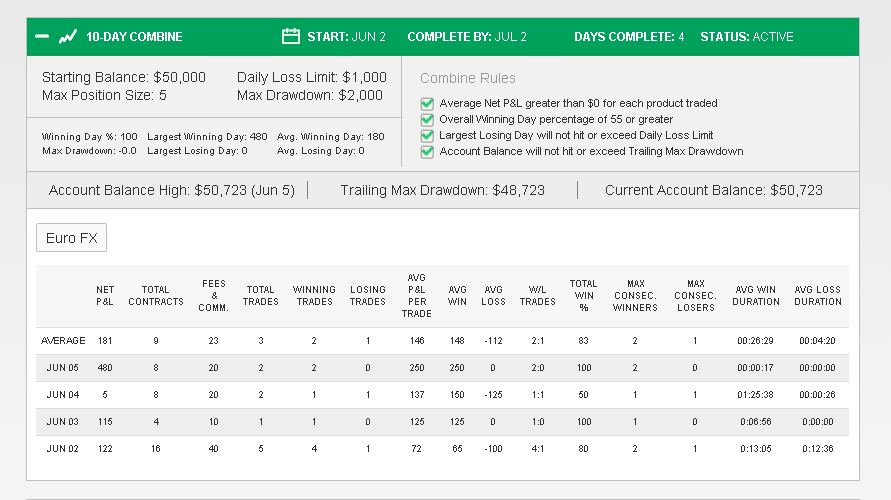
Task: Click the -125 avg loss on JUN 04
Action: pyautogui.click(x=493, y=395)
